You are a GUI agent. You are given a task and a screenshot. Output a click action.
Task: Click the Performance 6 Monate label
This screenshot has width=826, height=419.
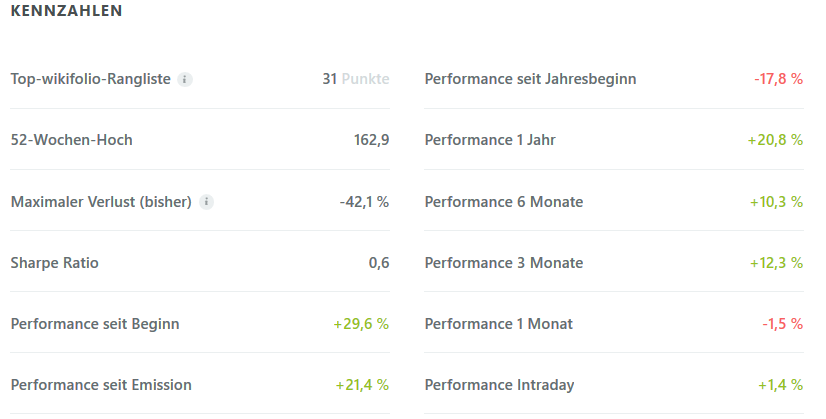[x=504, y=202]
